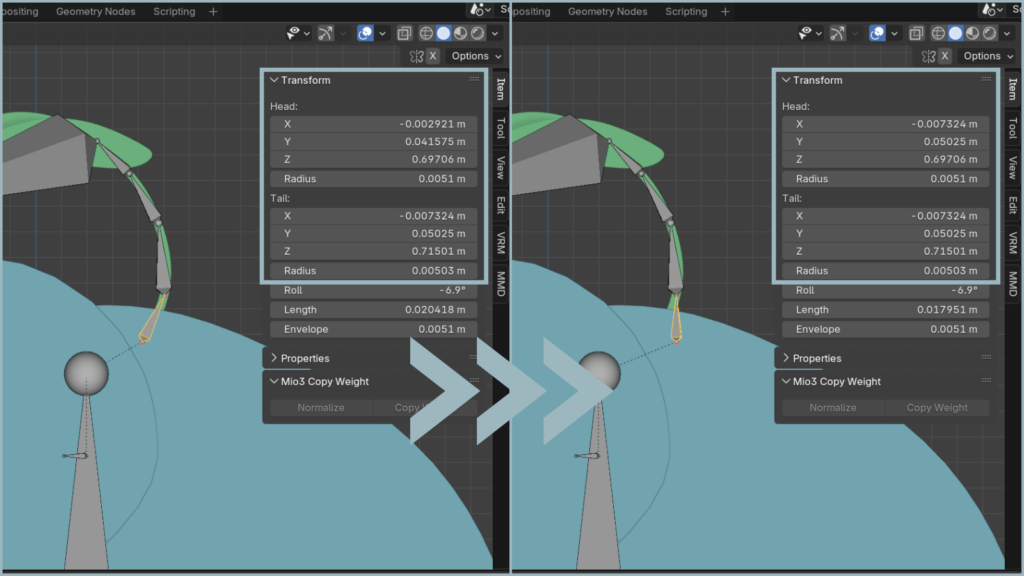Collapse Transform panel in right screenshot
Viewport: 1024px width, 576px height.
[x=786, y=80]
